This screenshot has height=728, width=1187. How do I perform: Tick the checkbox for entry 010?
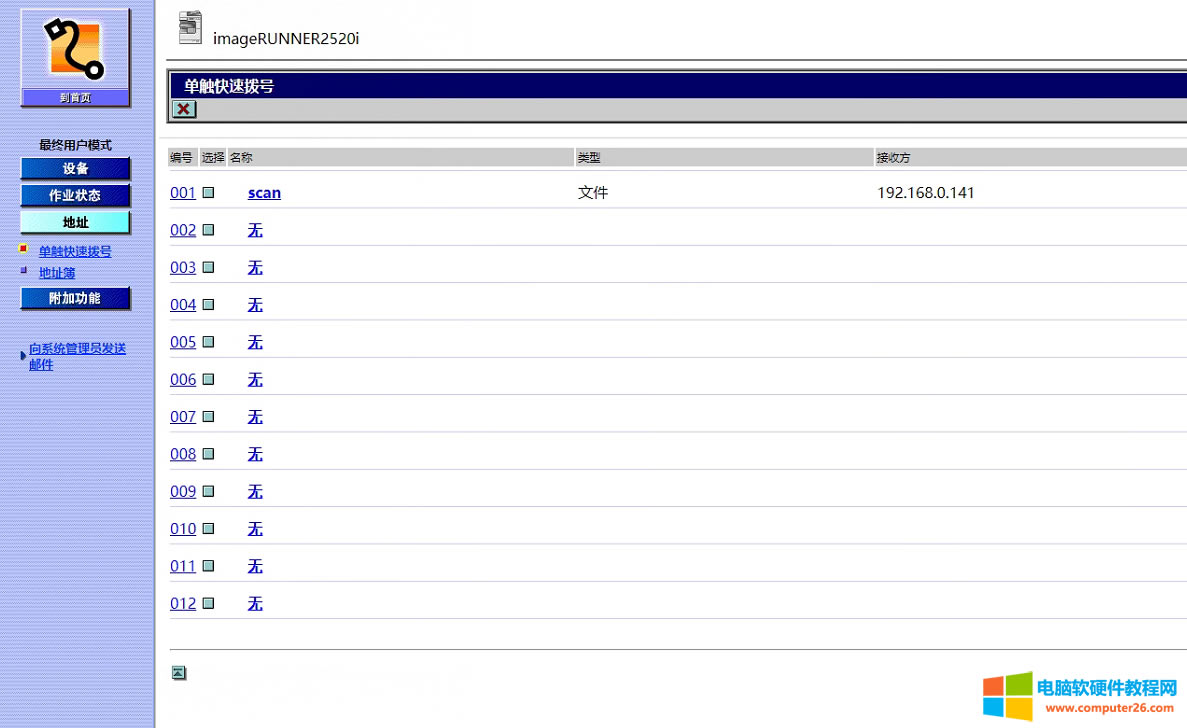[x=208, y=528]
